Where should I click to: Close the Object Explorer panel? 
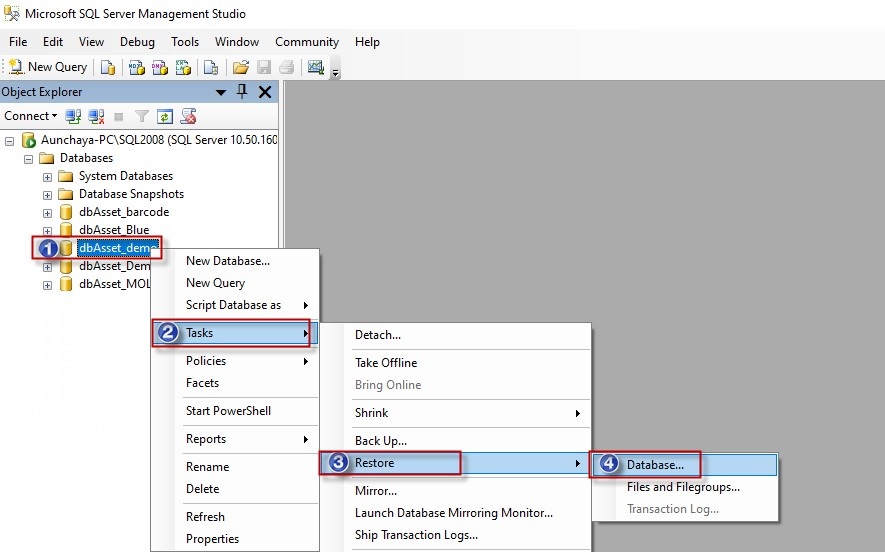(265, 92)
